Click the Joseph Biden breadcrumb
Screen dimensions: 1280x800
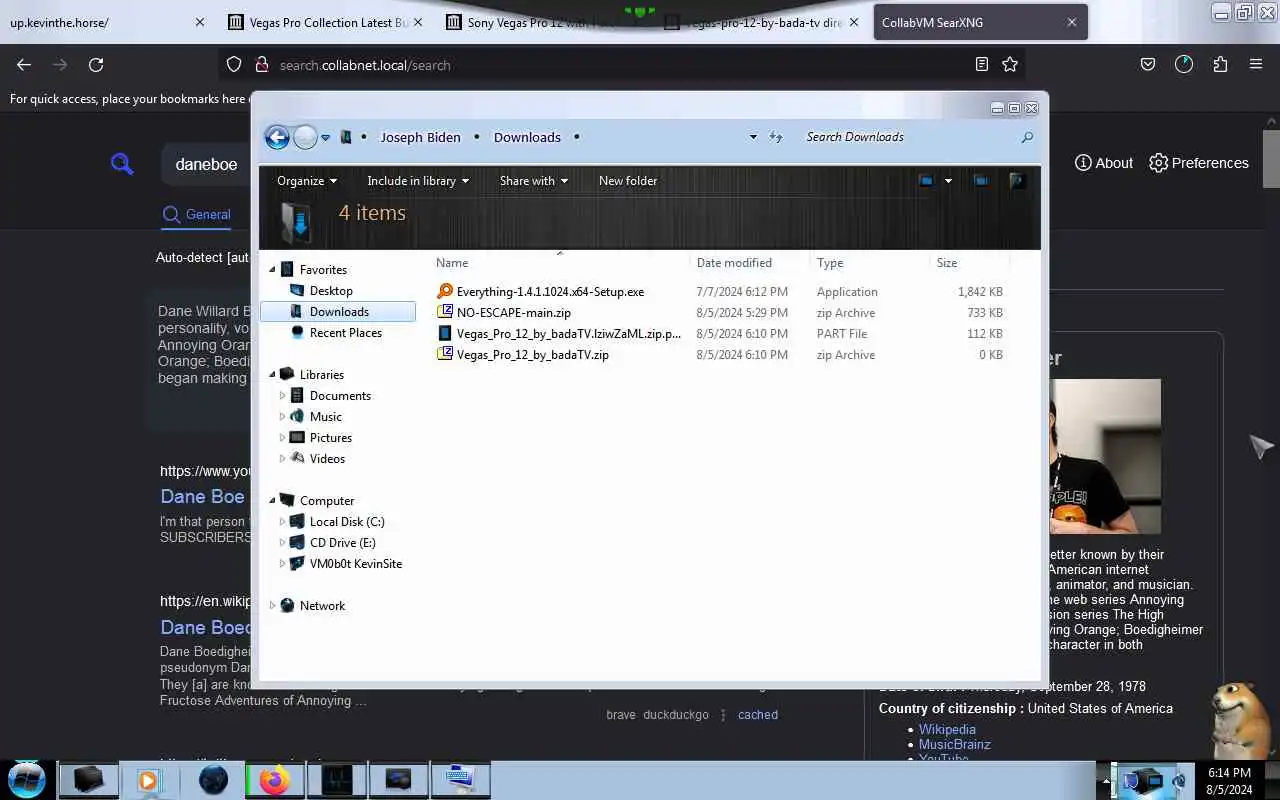click(x=420, y=137)
